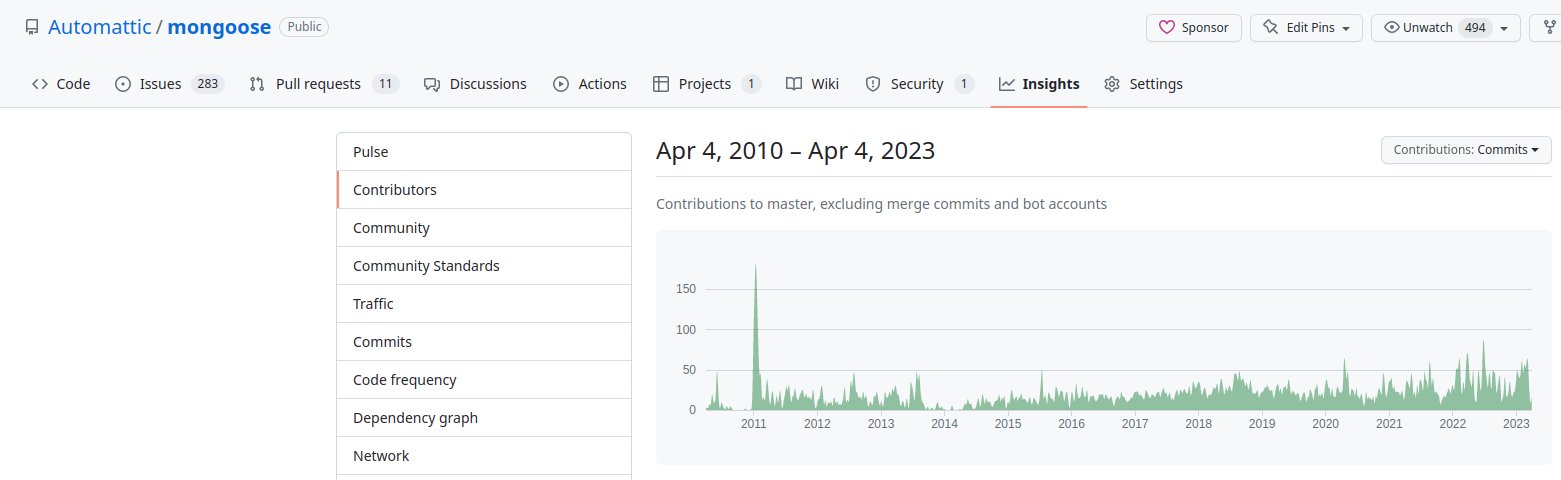Open Traffic in the sidebar

tap(484, 304)
